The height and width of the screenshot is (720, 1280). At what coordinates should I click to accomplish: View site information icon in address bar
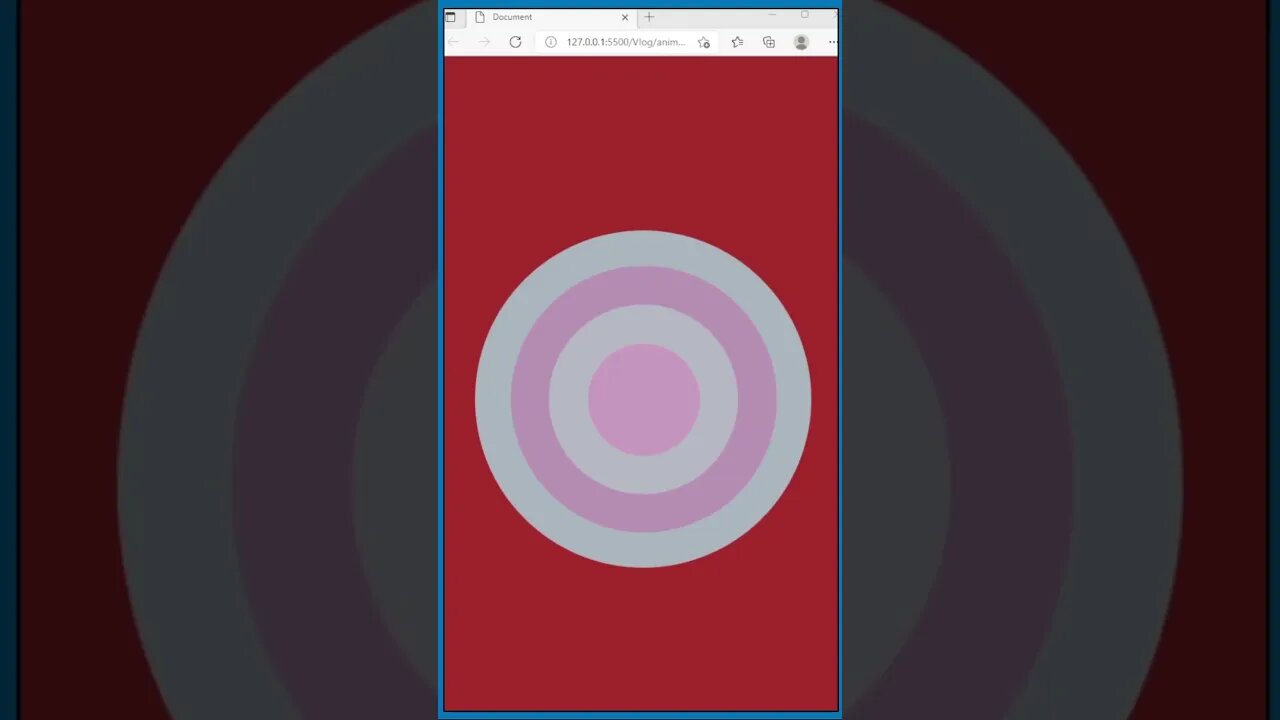point(550,42)
